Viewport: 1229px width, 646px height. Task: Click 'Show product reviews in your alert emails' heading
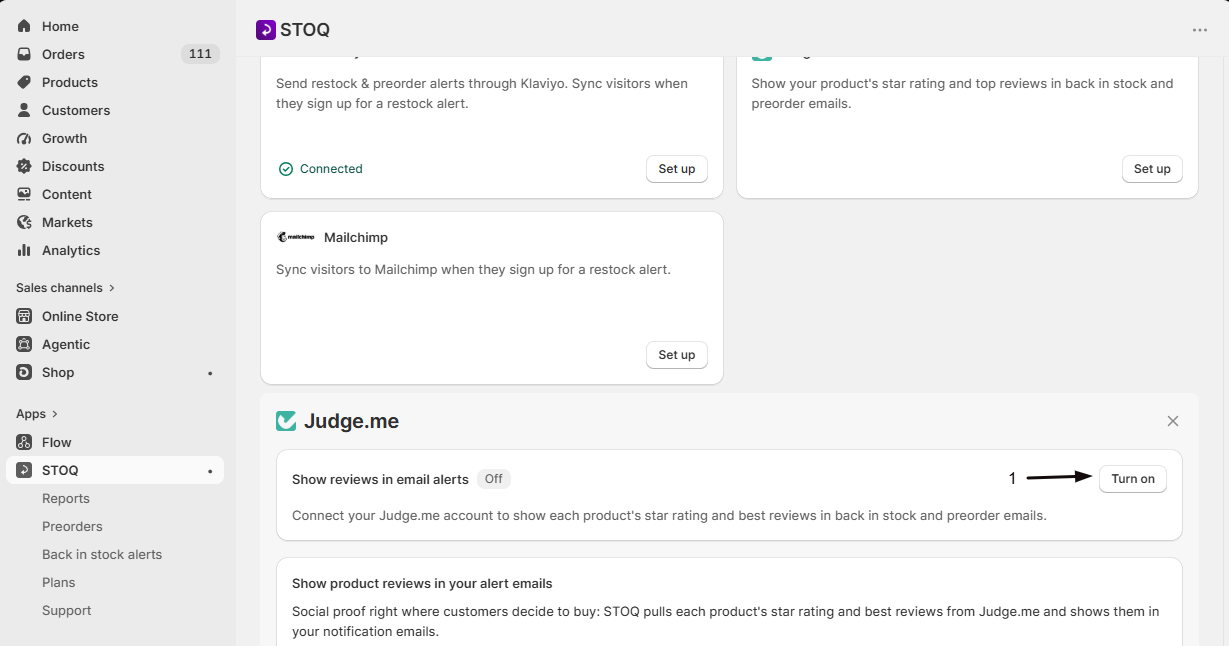[x=422, y=583]
